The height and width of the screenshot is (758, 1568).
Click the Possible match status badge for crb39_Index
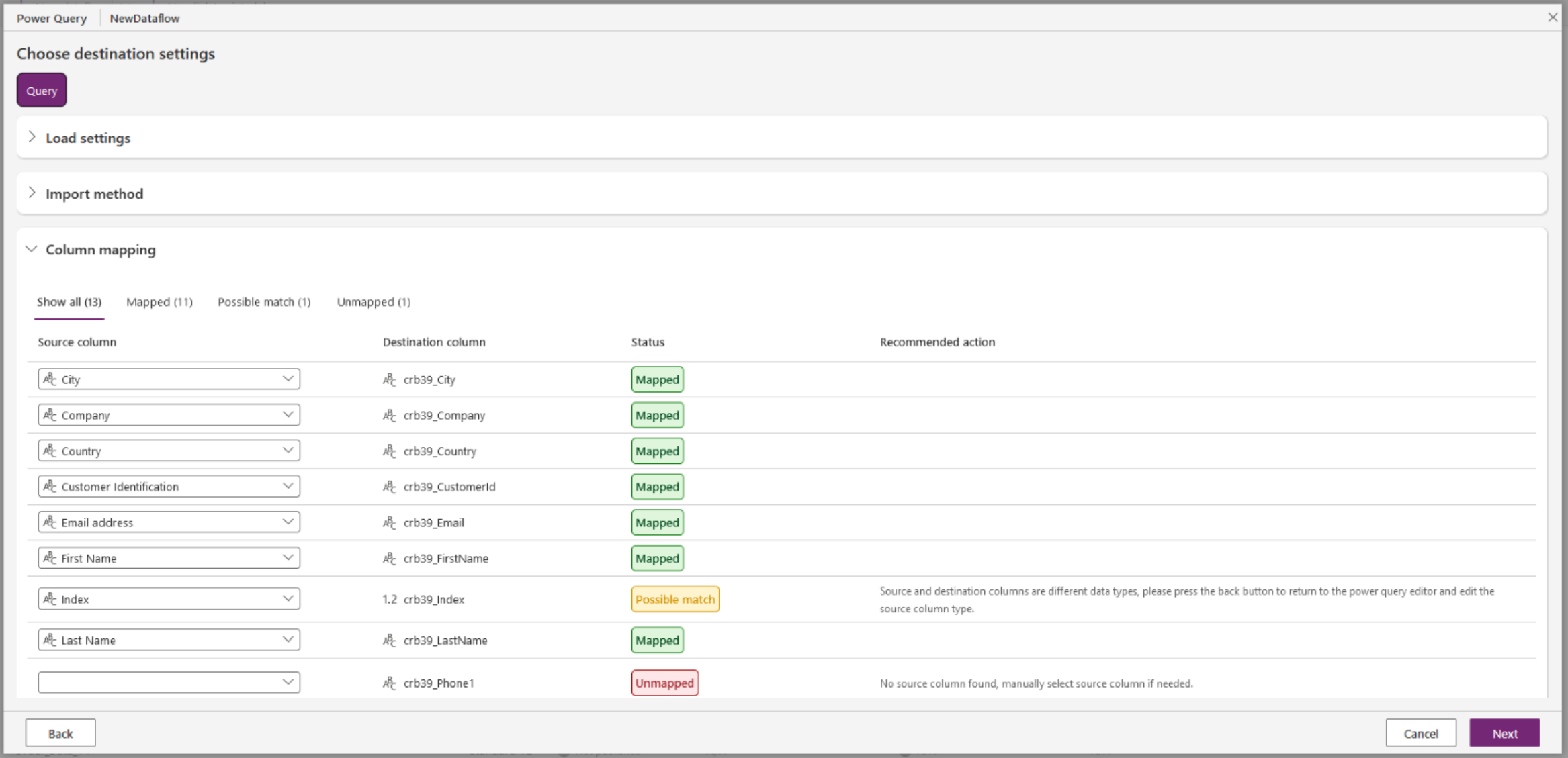click(674, 599)
